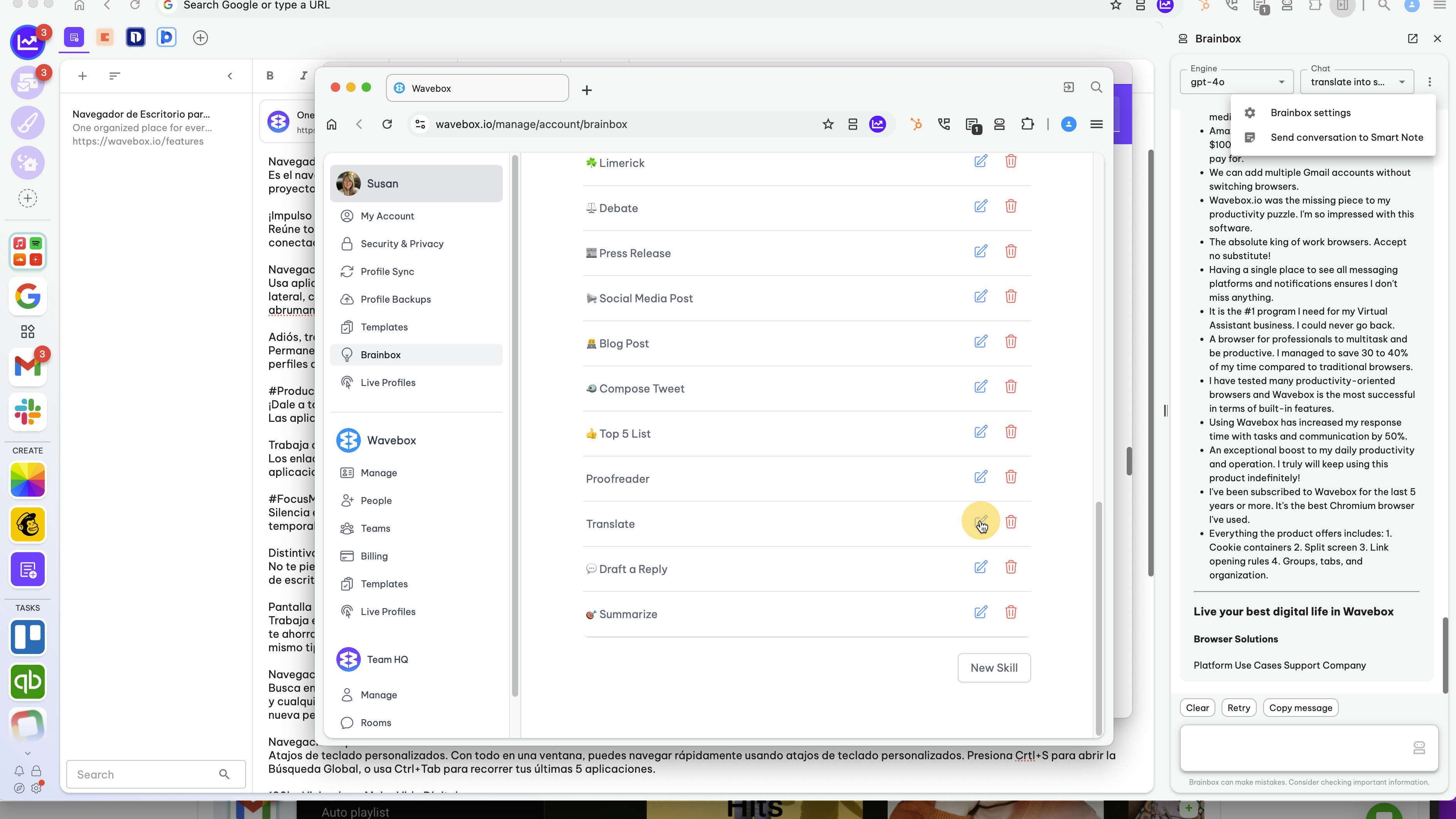Edit the Top 5 List skill
The width and height of the screenshot is (1456, 819).
coord(981,432)
